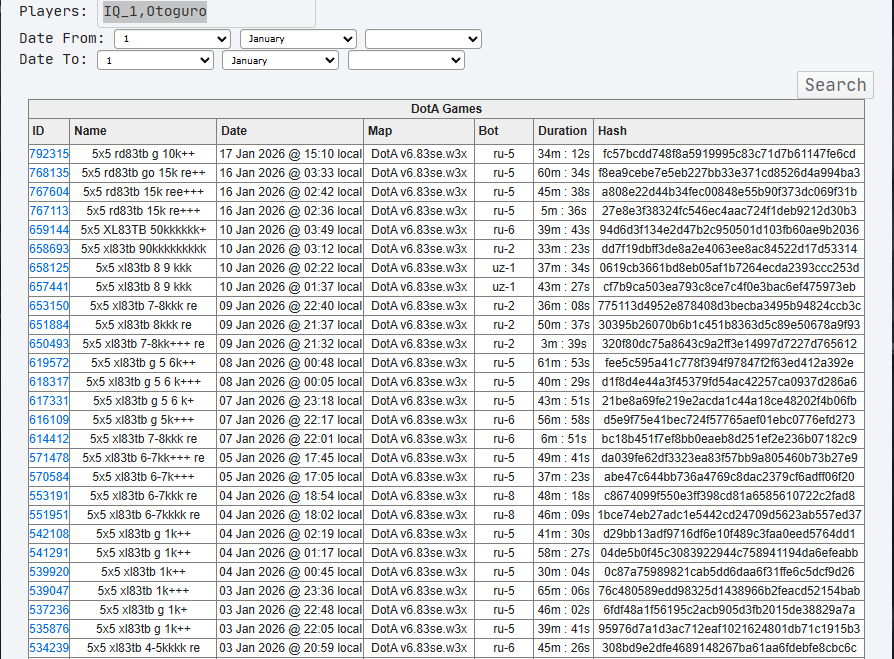Open game ID 534239 link

tap(49, 648)
